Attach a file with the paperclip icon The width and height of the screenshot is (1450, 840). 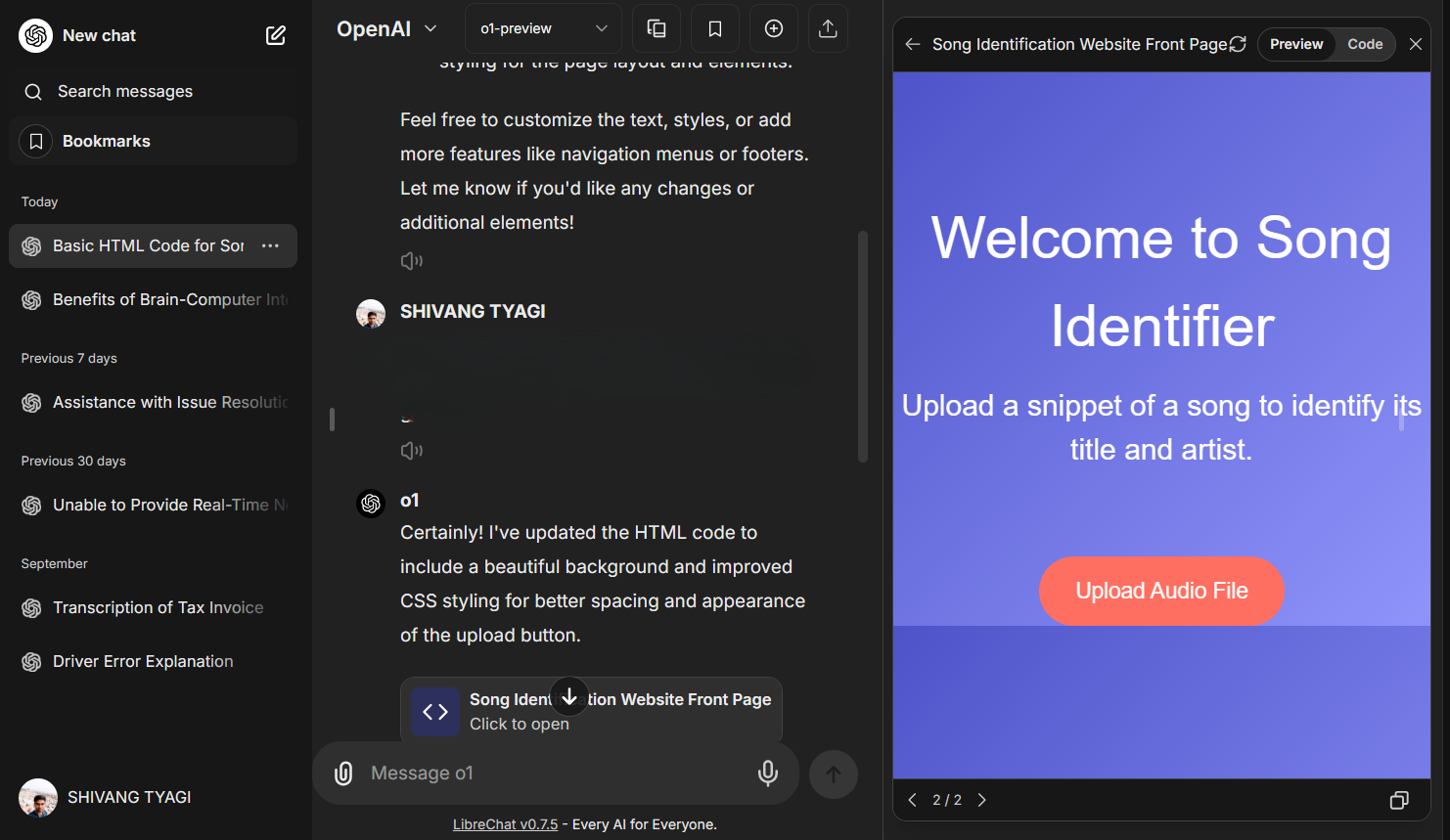(343, 774)
